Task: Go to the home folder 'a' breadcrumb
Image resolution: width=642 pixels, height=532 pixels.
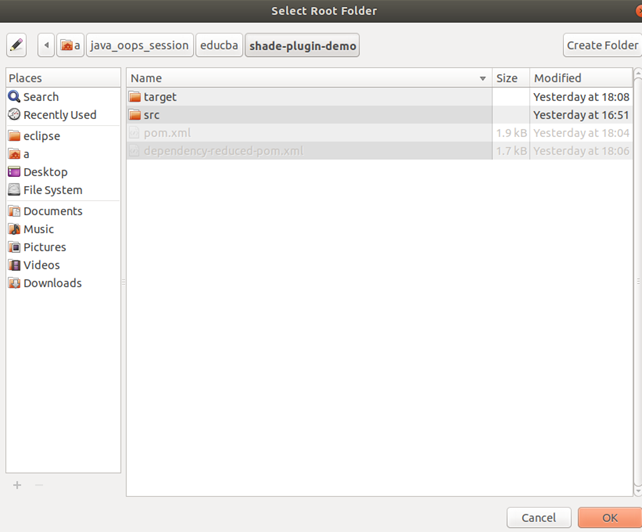Action: tap(70, 45)
